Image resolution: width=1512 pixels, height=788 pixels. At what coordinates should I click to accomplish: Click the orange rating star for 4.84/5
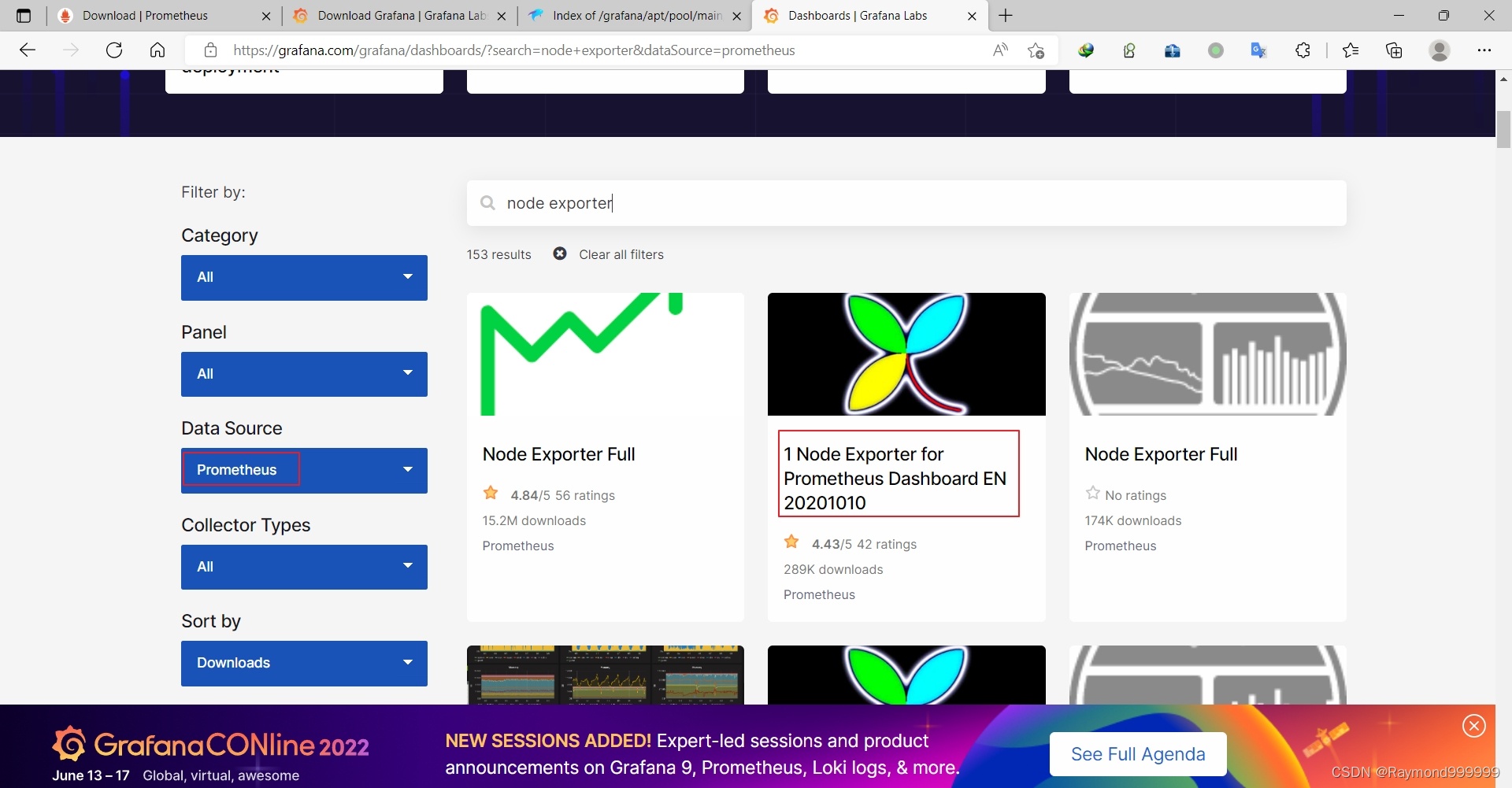[x=491, y=494]
